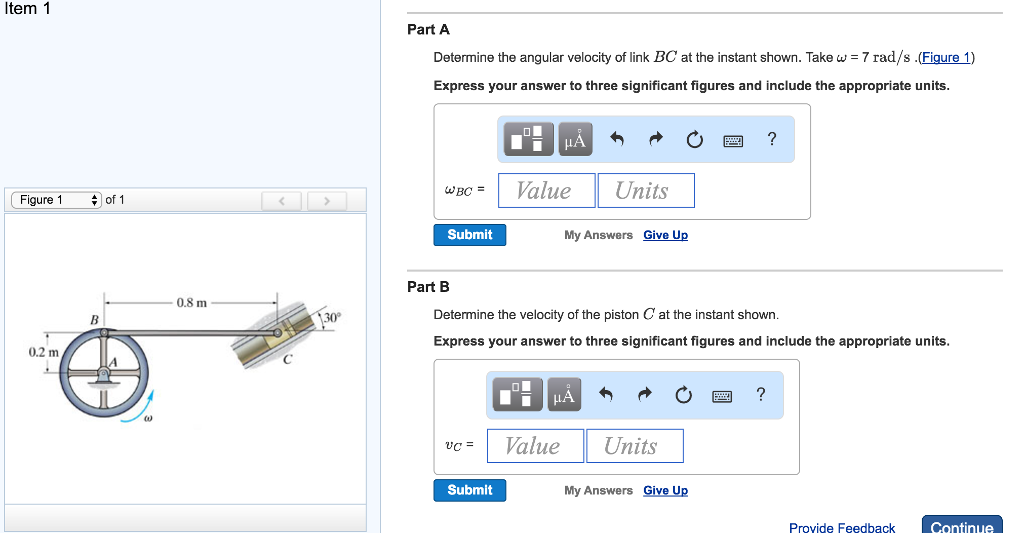The height and width of the screenshot is (533, 1024).
Task: Click the undo arrow in Part B toolbar
Action: (x=606, y=396)
